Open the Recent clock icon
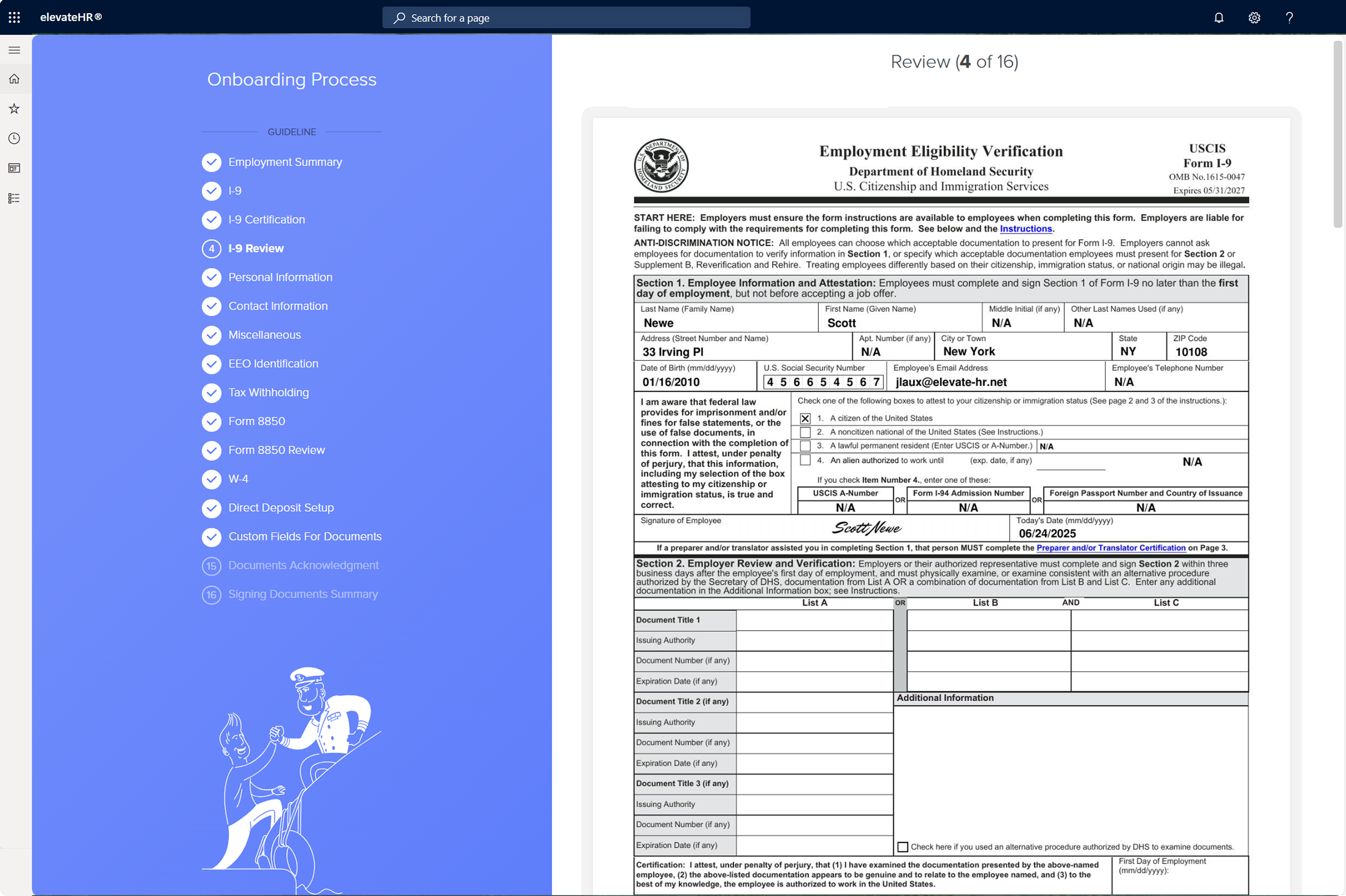Screen dimensions: 1346x896 [14, 138]
